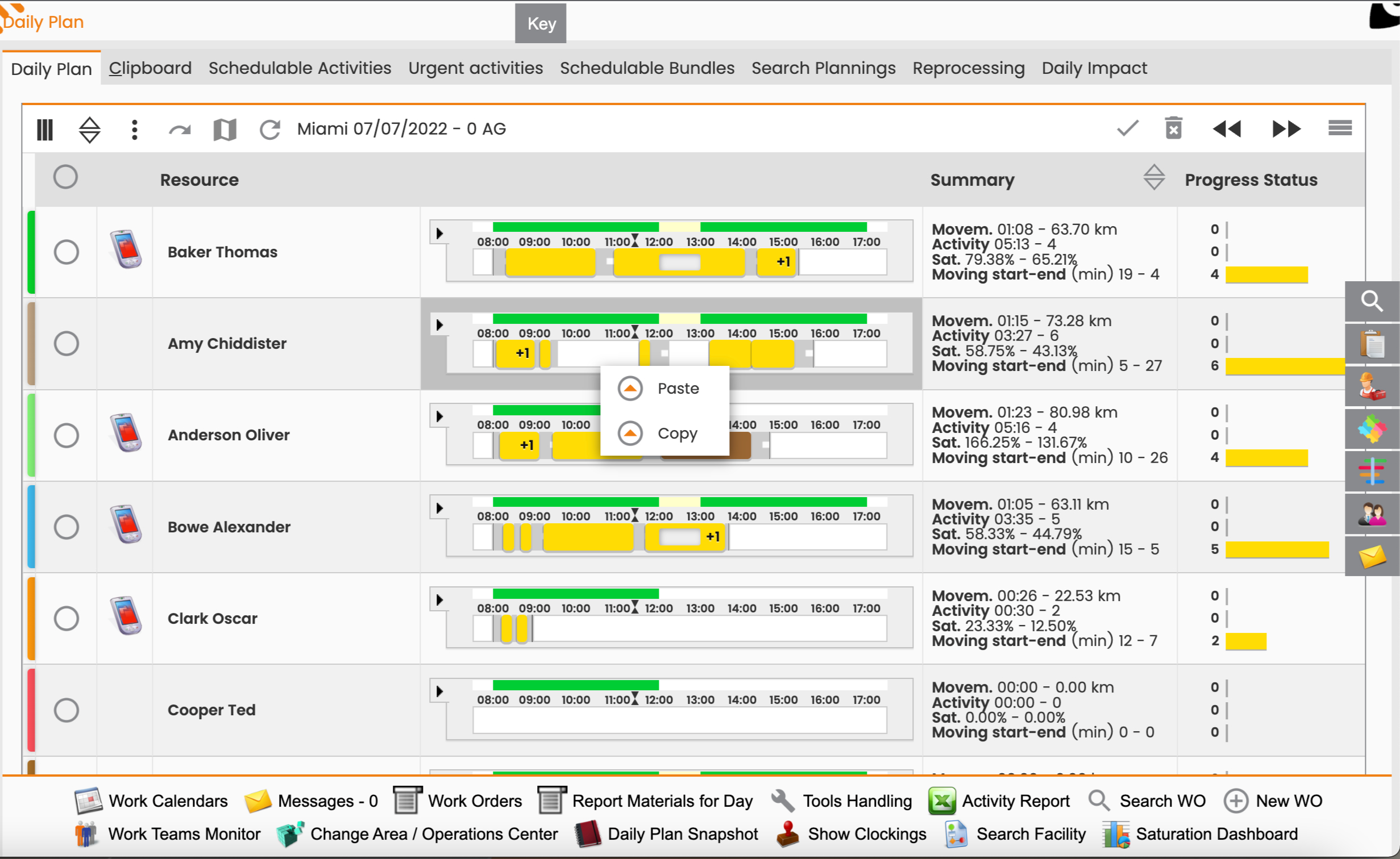Image resolution: width=1400 pixels, height=859 pixels.
Task: Expand Cooper Ted timeline row arrow
Action: [x=439, y=691]
